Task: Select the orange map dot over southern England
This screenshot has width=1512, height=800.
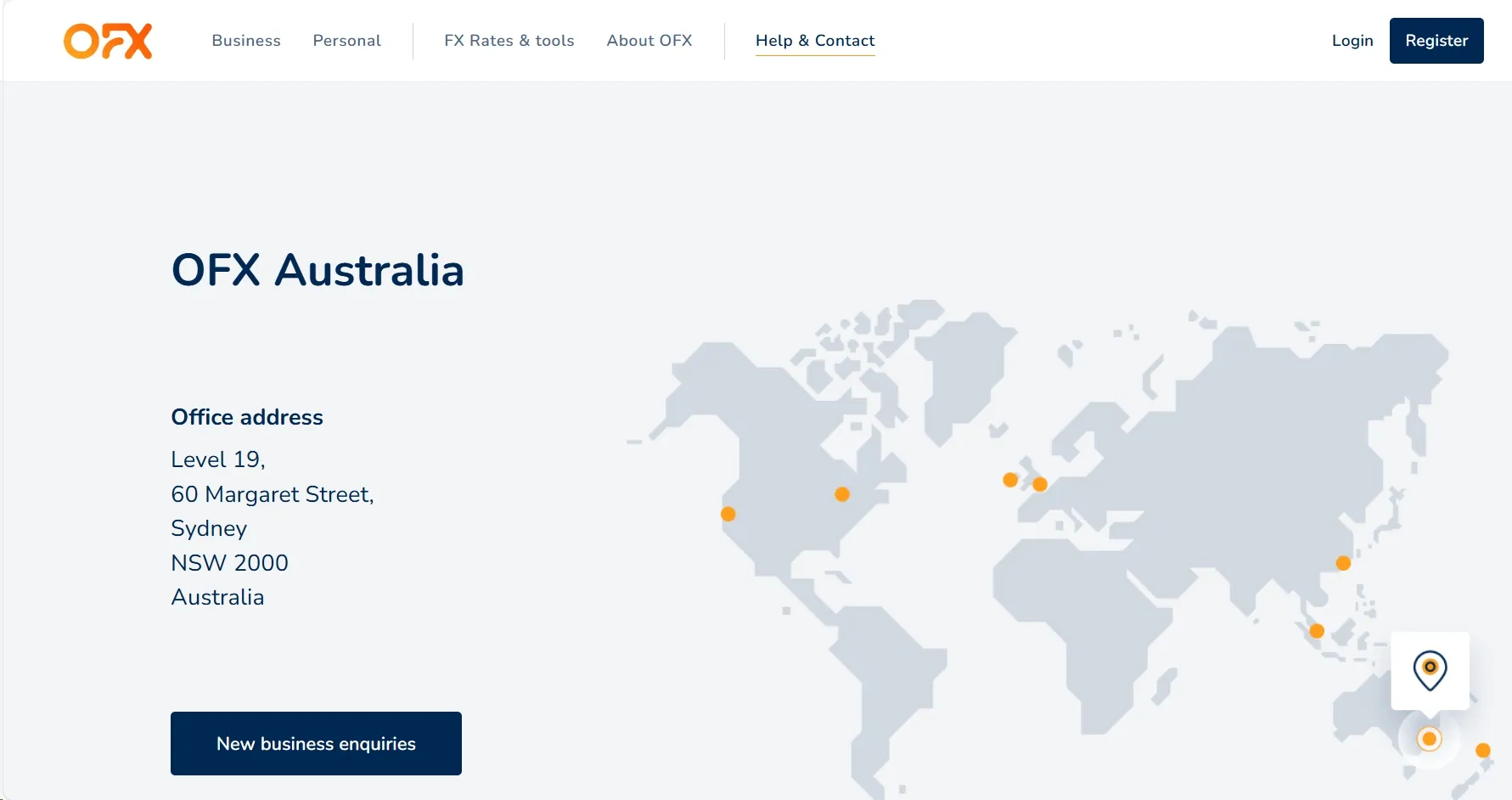Action: [x=1040, y=484]
